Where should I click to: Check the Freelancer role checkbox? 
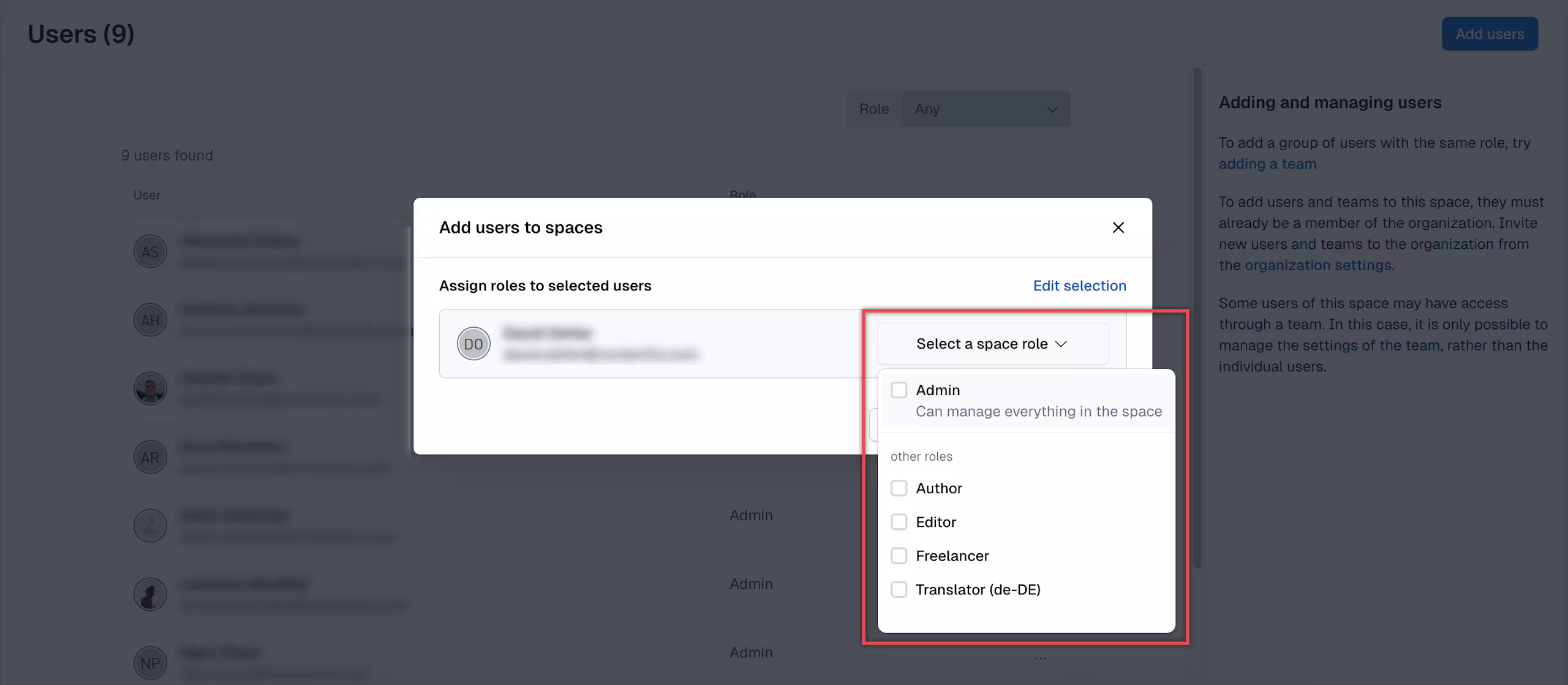pyautogui.click(x=899, y=555)
